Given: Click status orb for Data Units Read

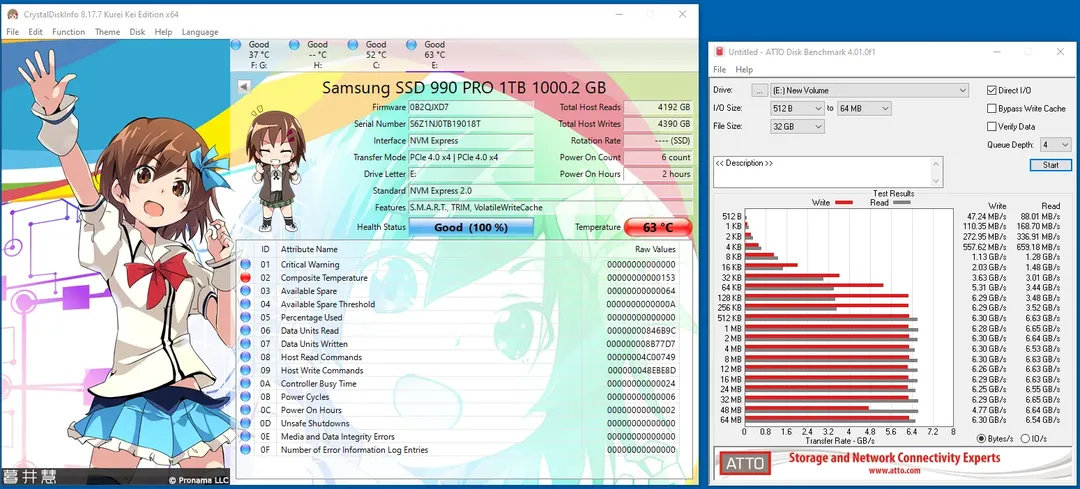Looking at the screenshot, I should [x=246, y=331].
